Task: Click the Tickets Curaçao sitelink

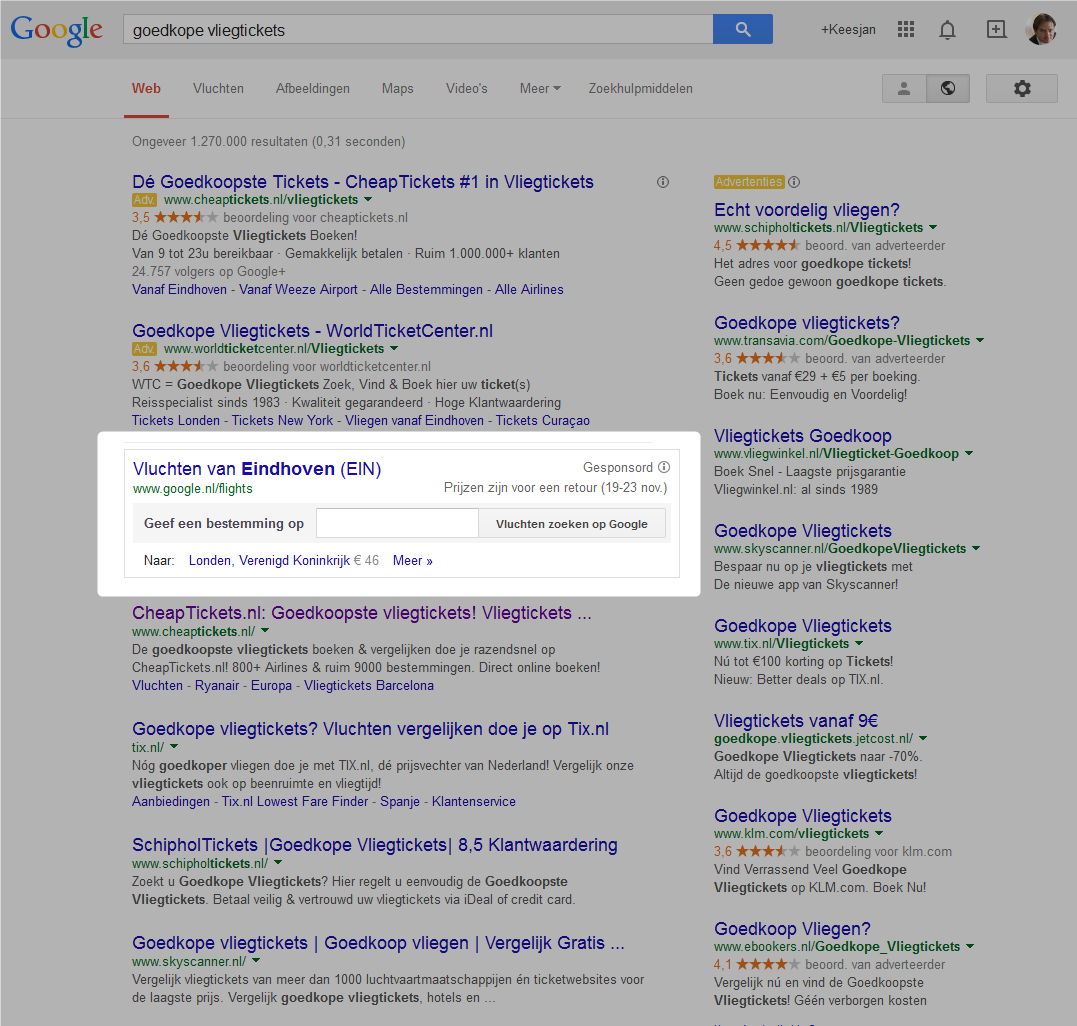Action: tap(543, 420)
